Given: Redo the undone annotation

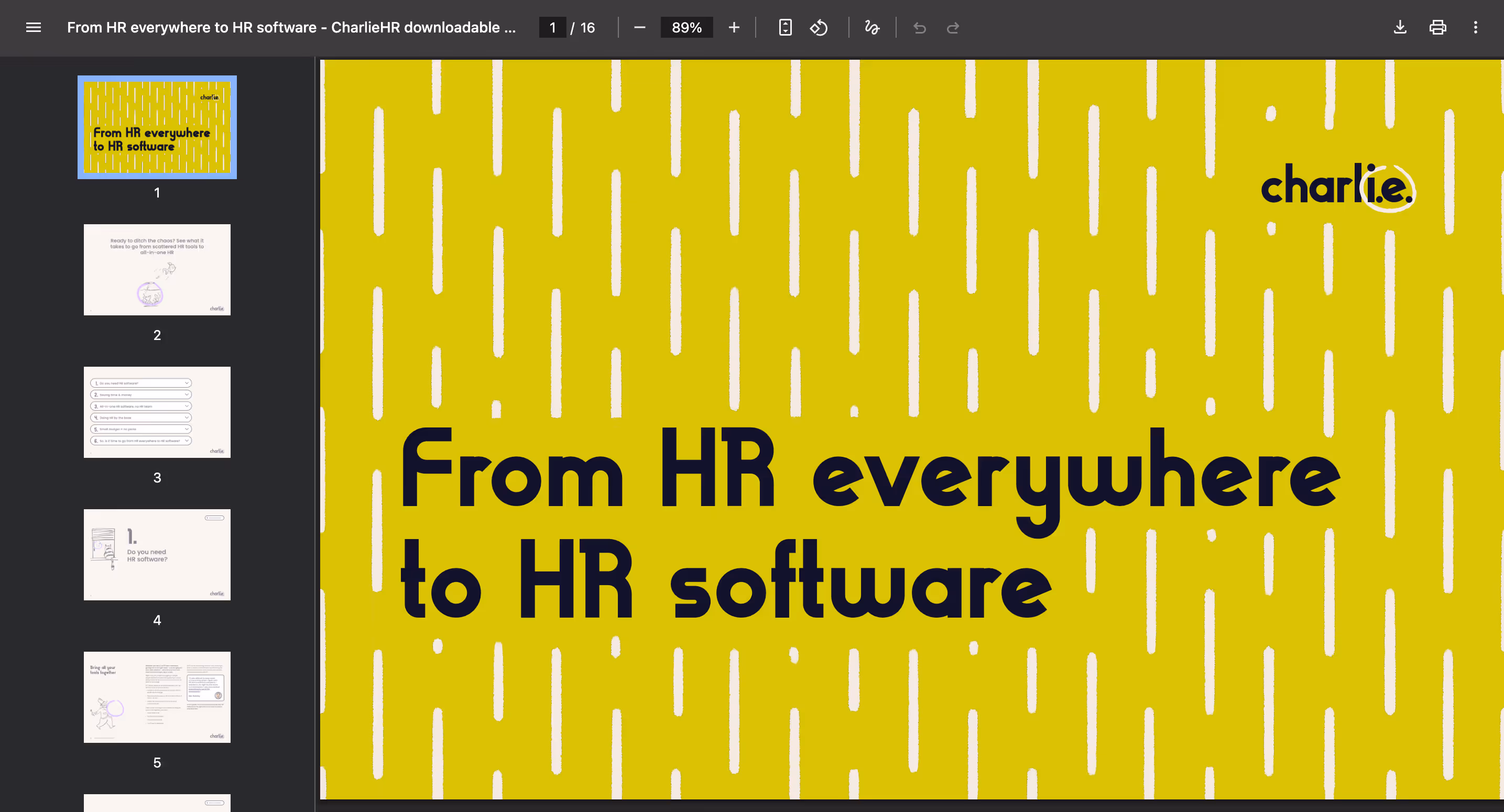Looking at the screenshot, I should pyautogui.click(x=953, y=27).
